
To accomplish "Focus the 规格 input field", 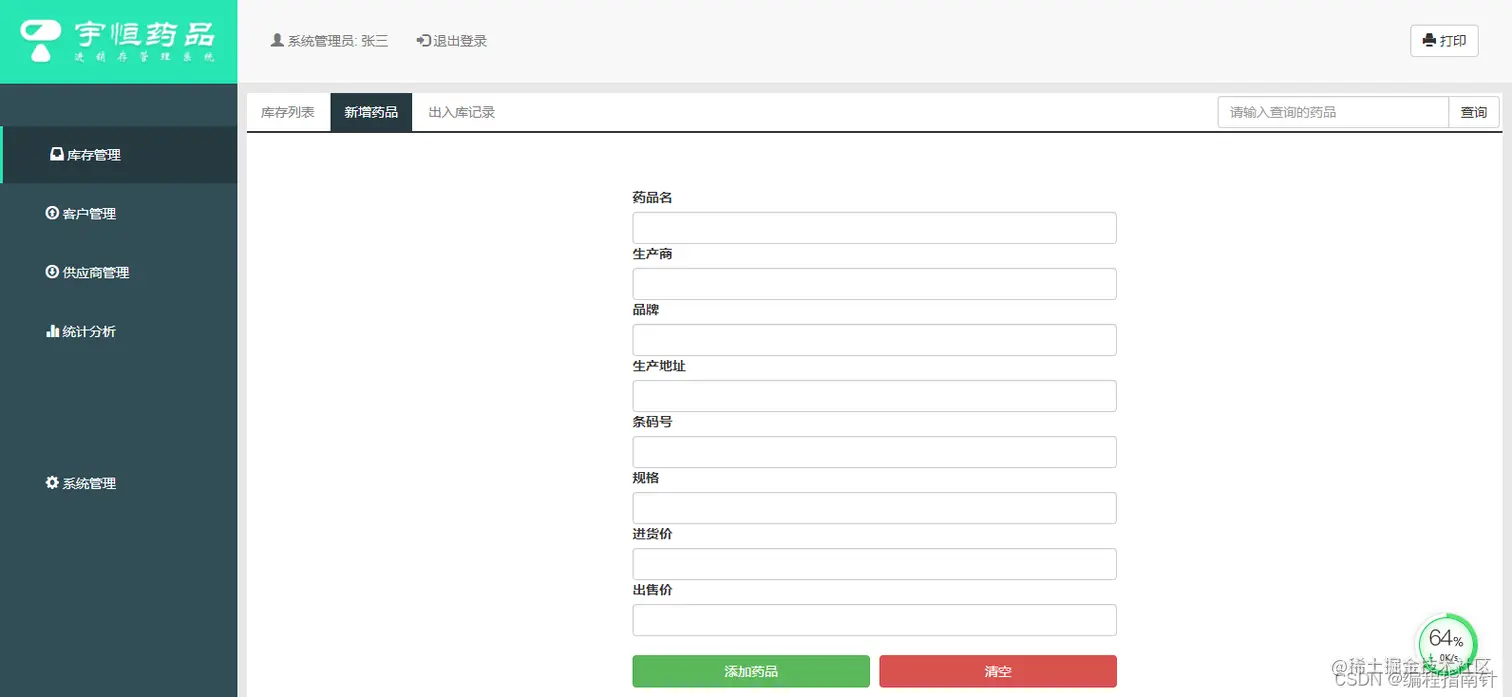I will coord(875,508).
